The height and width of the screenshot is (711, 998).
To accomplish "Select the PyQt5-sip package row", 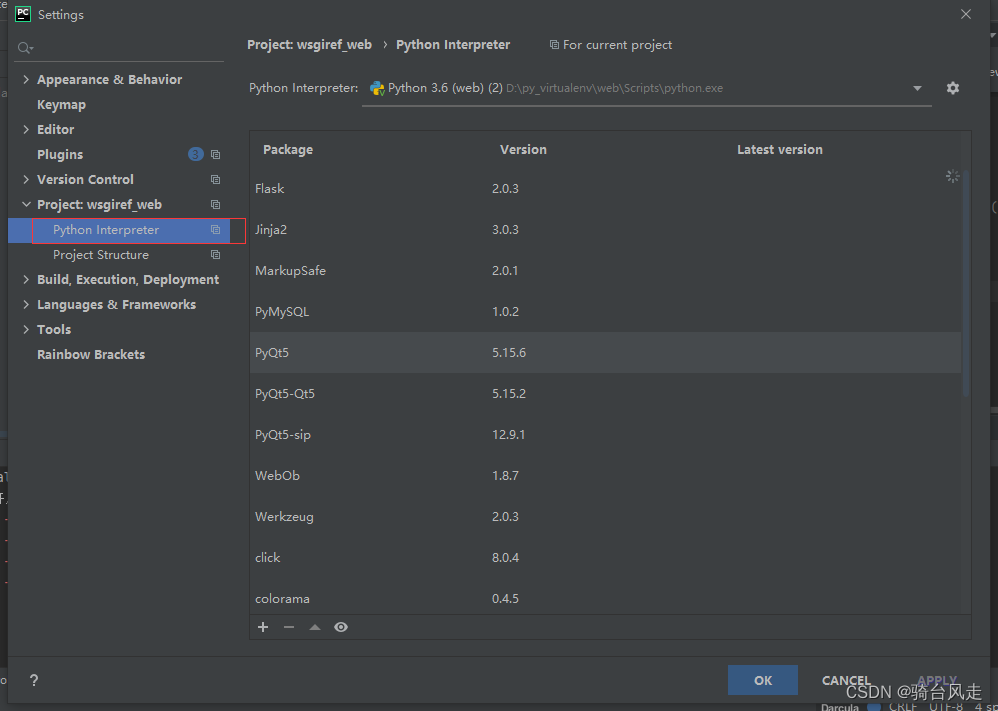I will click(x=605, y=434).
